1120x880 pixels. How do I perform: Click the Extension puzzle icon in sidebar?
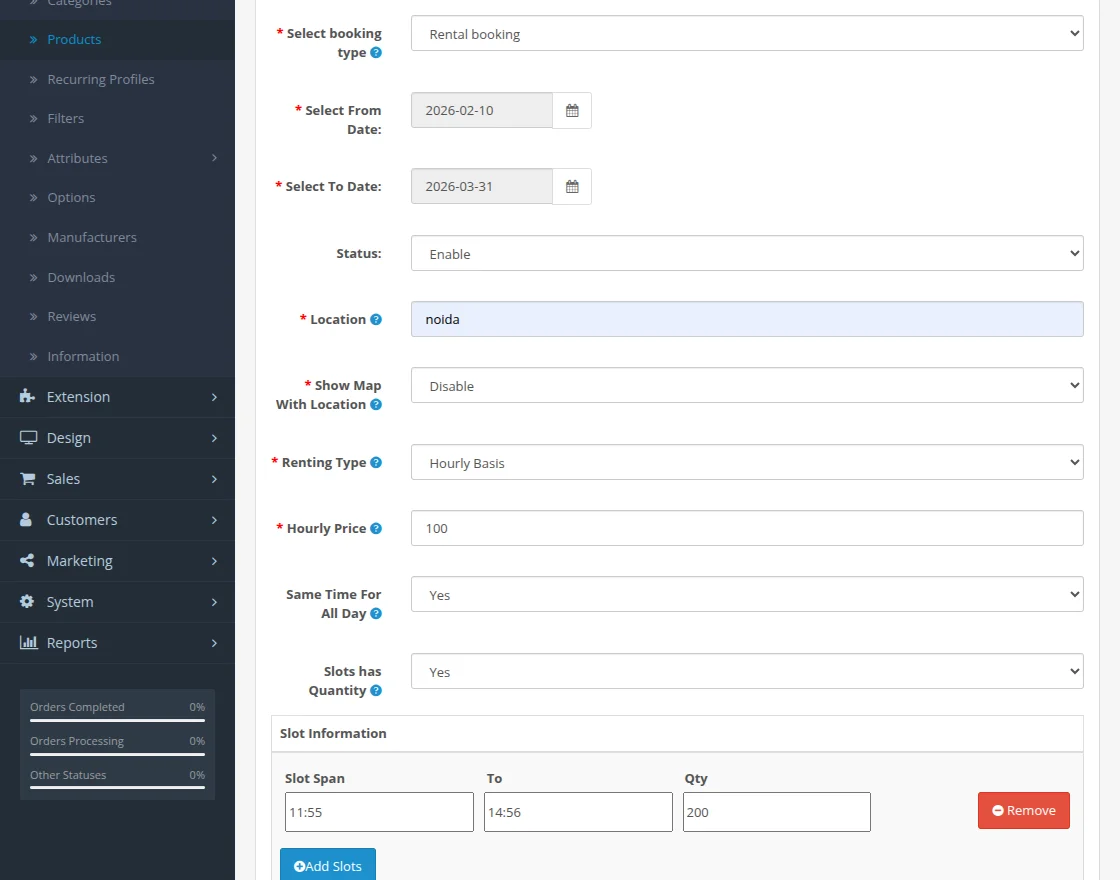28,397
